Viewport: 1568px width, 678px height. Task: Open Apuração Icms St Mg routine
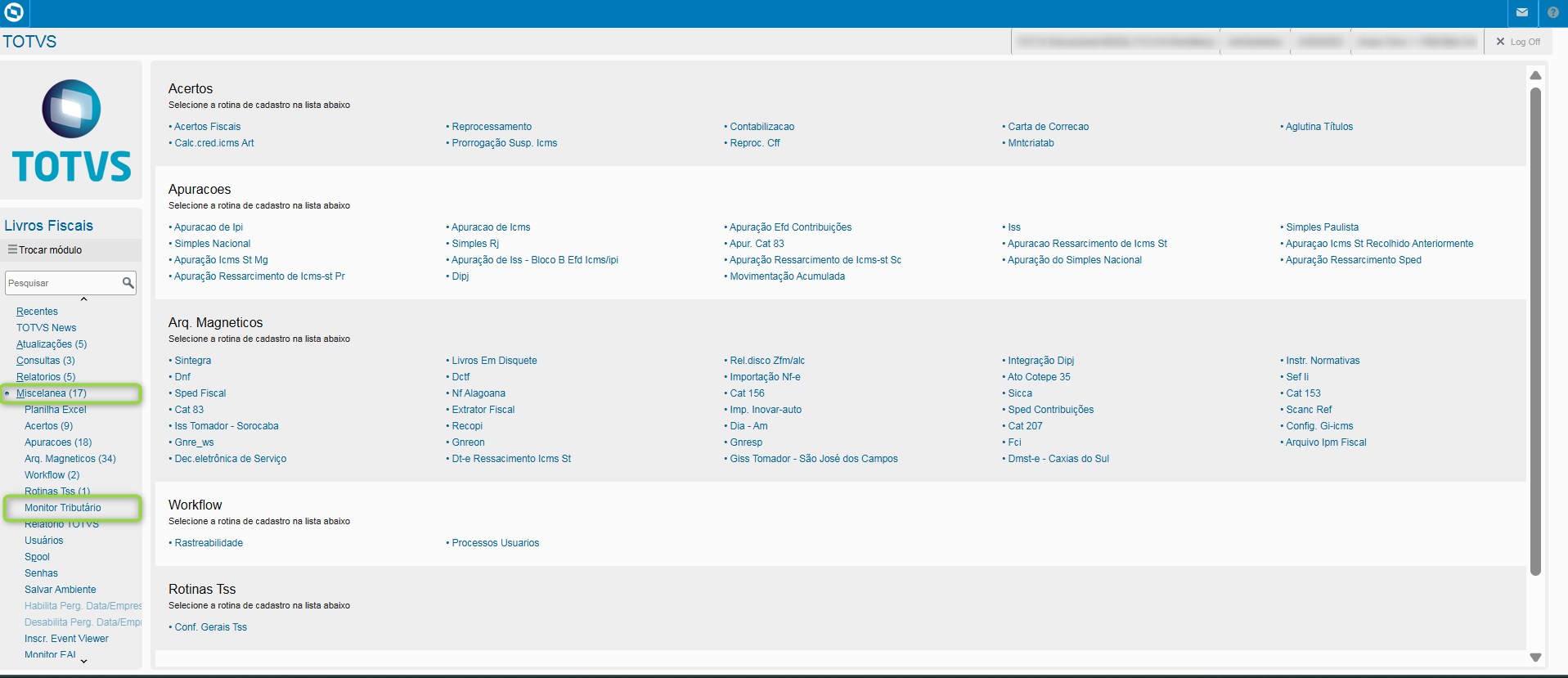point(221,260)
